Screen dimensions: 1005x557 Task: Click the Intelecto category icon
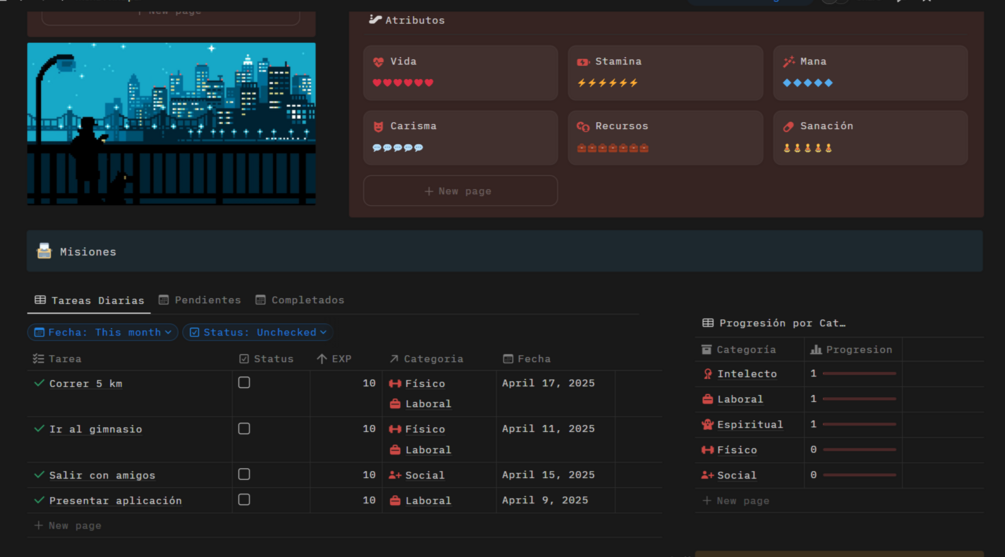tap(708, 374)
